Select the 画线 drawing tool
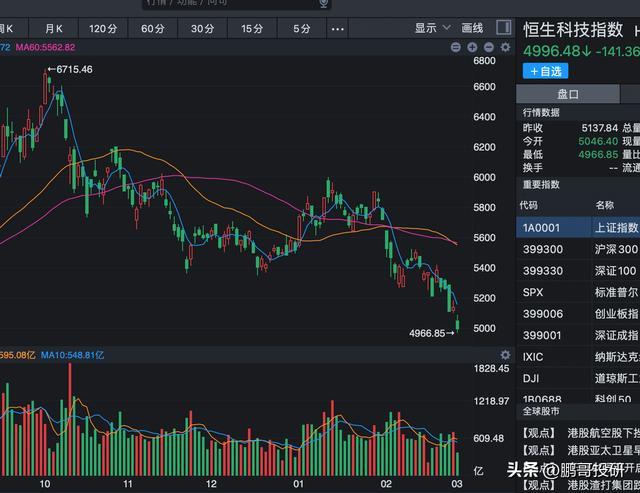 [472, 28]
